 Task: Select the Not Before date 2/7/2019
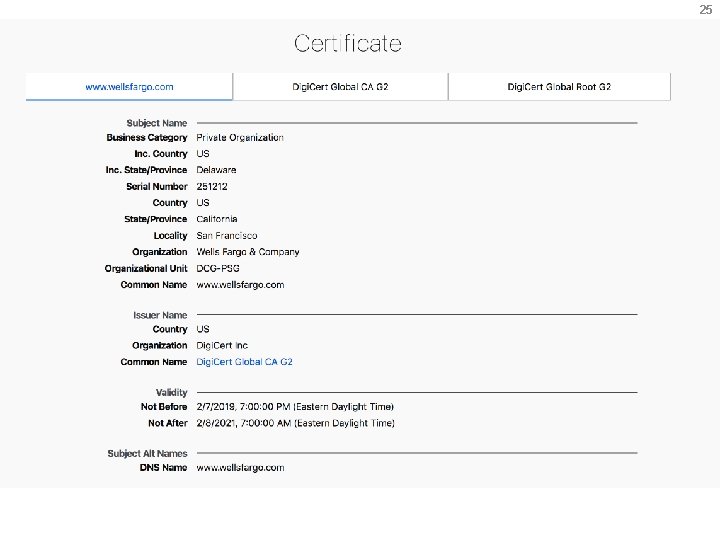point(295,407)
